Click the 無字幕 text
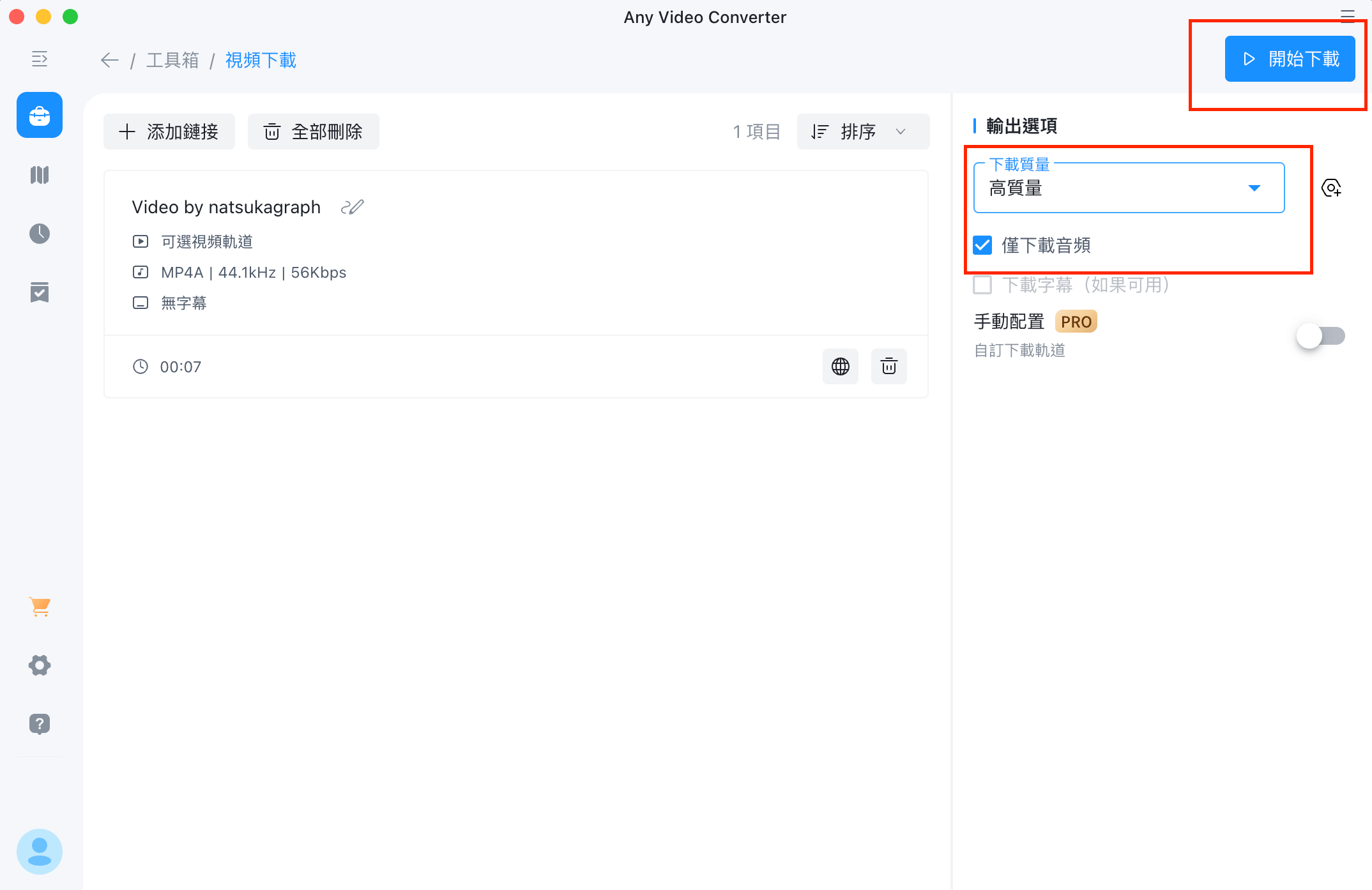 pyautogui.click(x=184, y=303)
